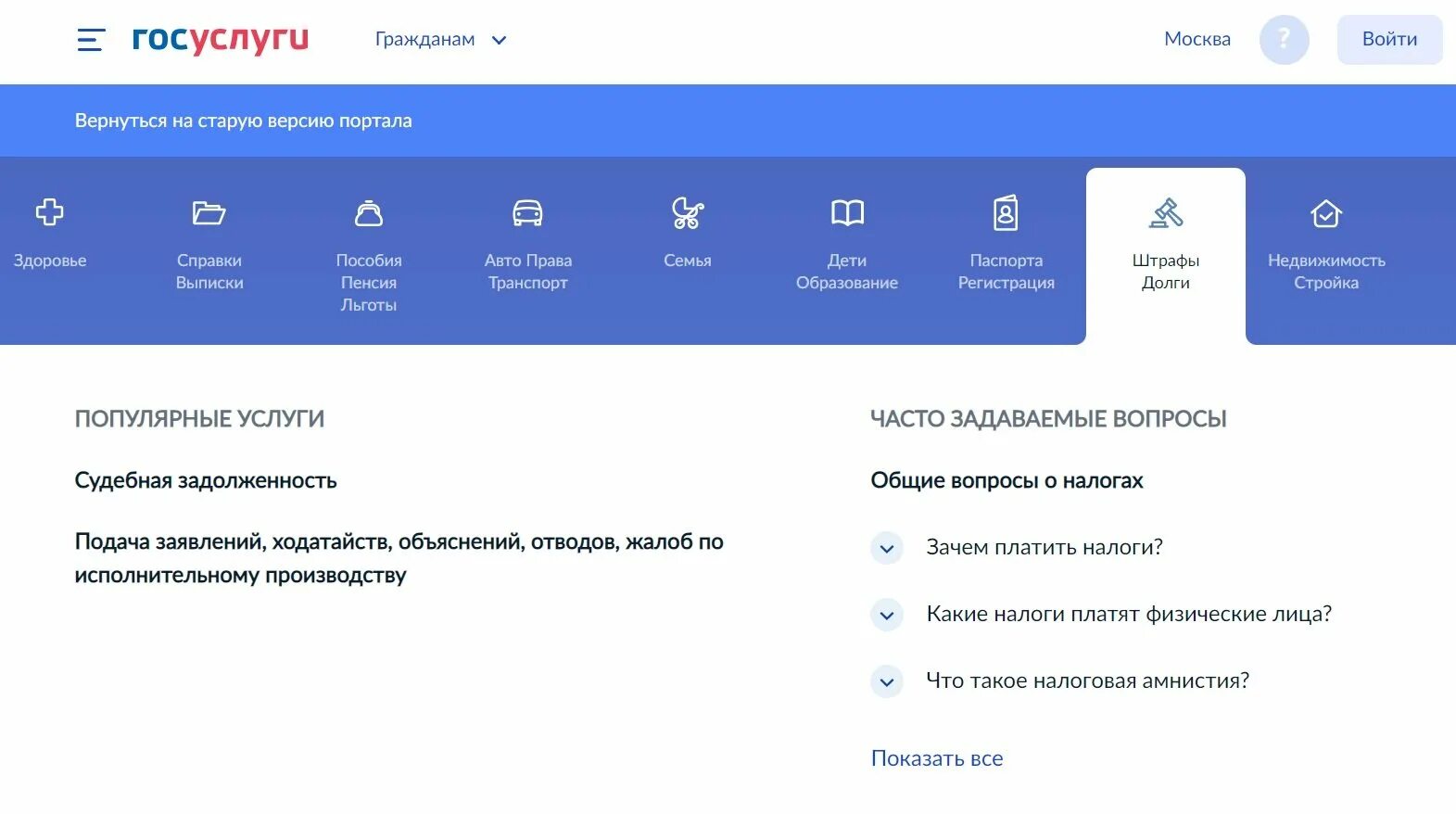The image size is (1456, 814).
Task: Expand 'Зачем платить налоги?' chevron
Action: pyautogui.click(x=887, y=548)
